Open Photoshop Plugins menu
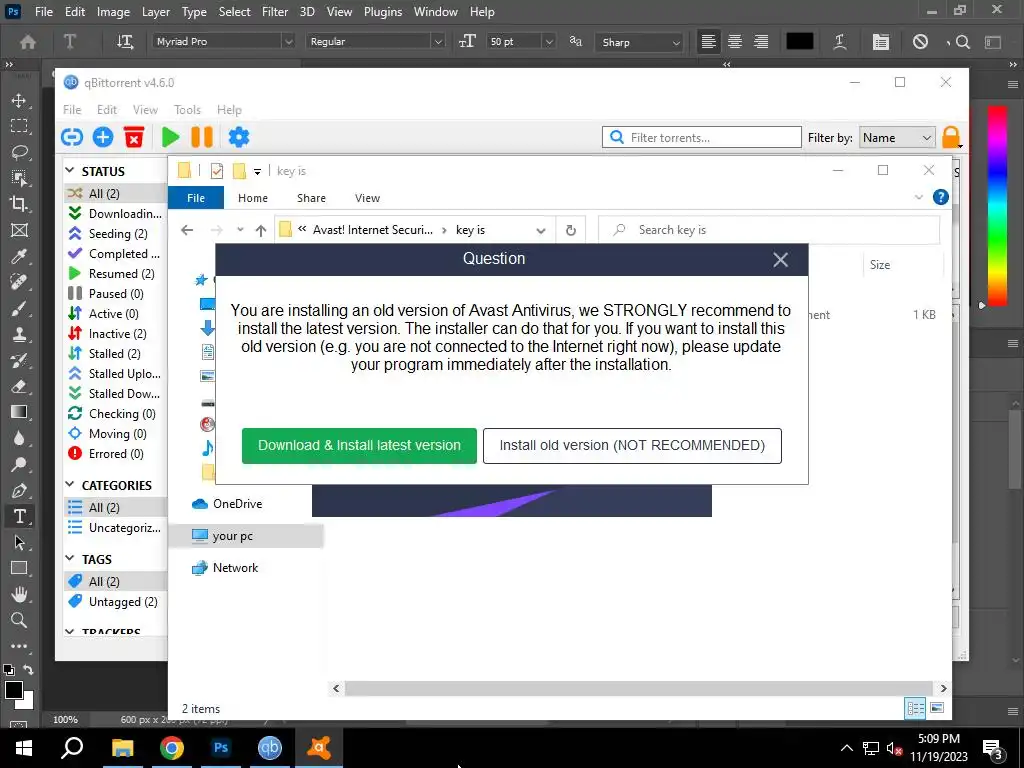 [x=383, y=12]
